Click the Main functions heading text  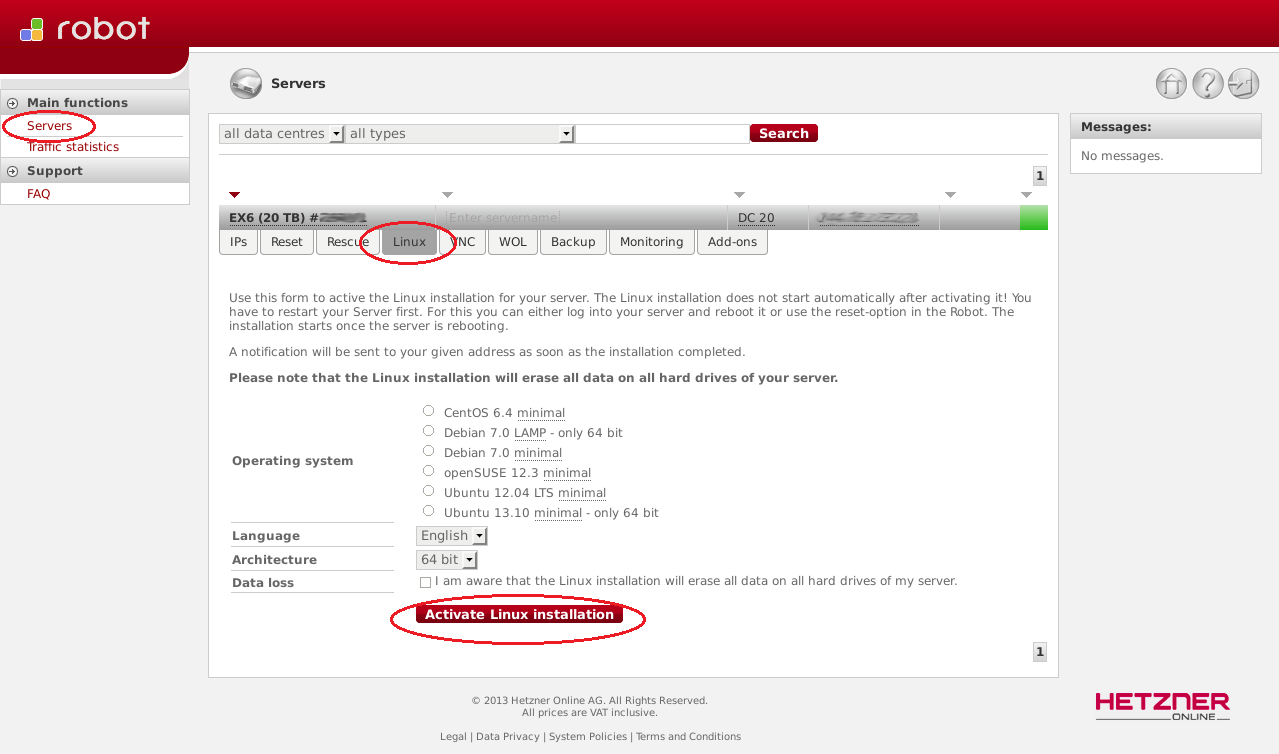77,103
